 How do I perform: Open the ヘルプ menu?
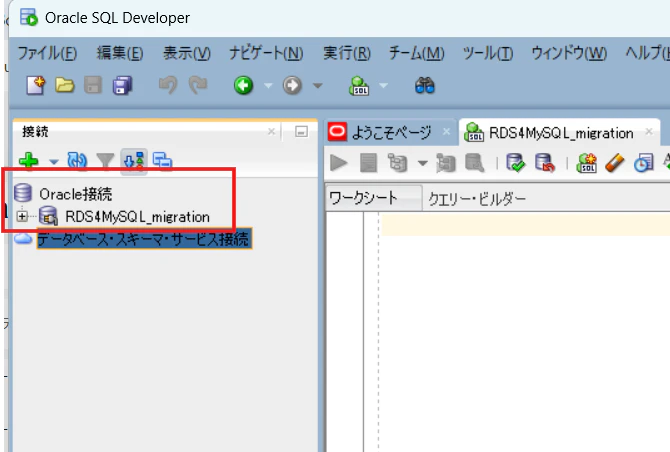(x=647, y=53)
